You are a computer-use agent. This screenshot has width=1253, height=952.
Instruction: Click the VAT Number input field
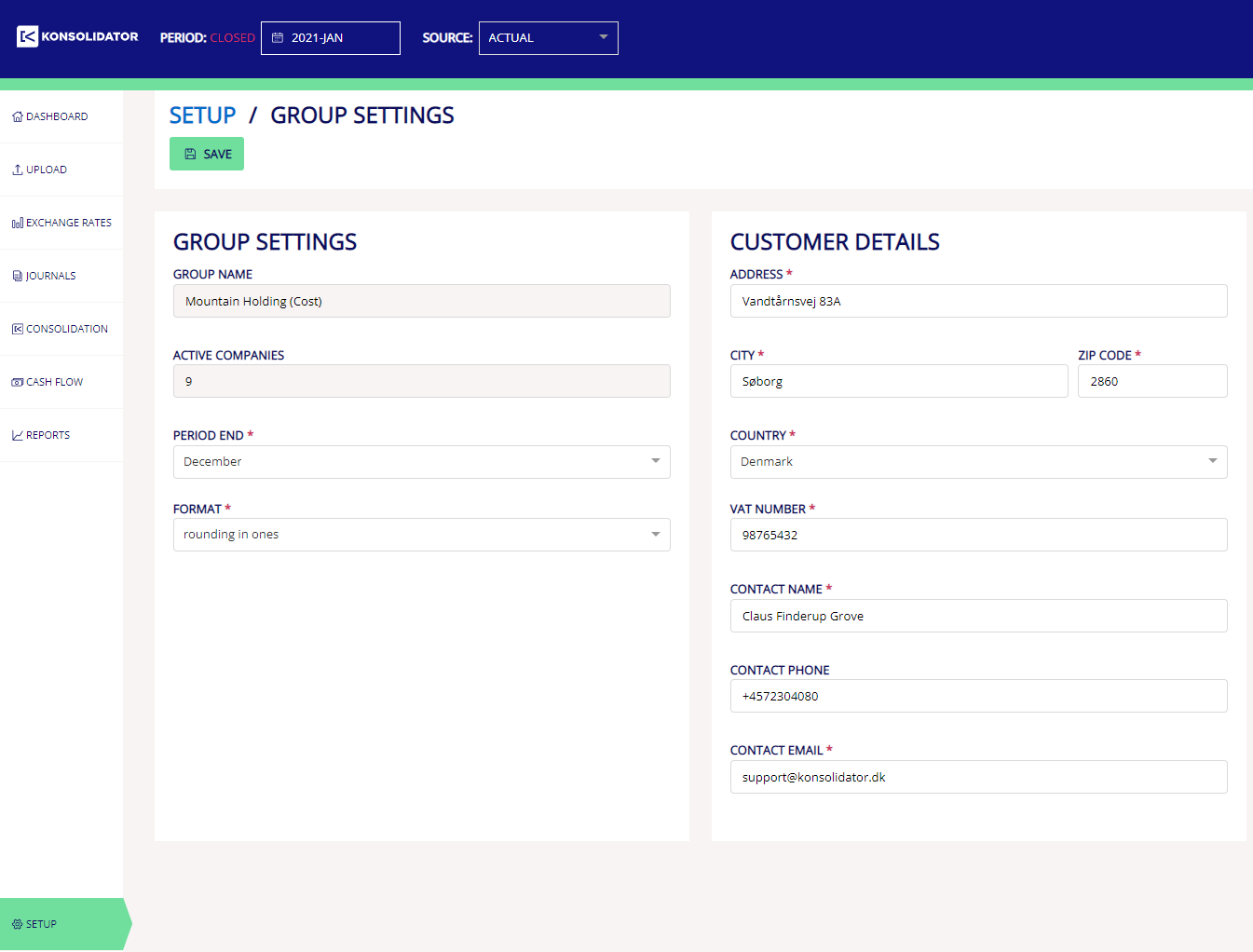(x=978, y=535)
